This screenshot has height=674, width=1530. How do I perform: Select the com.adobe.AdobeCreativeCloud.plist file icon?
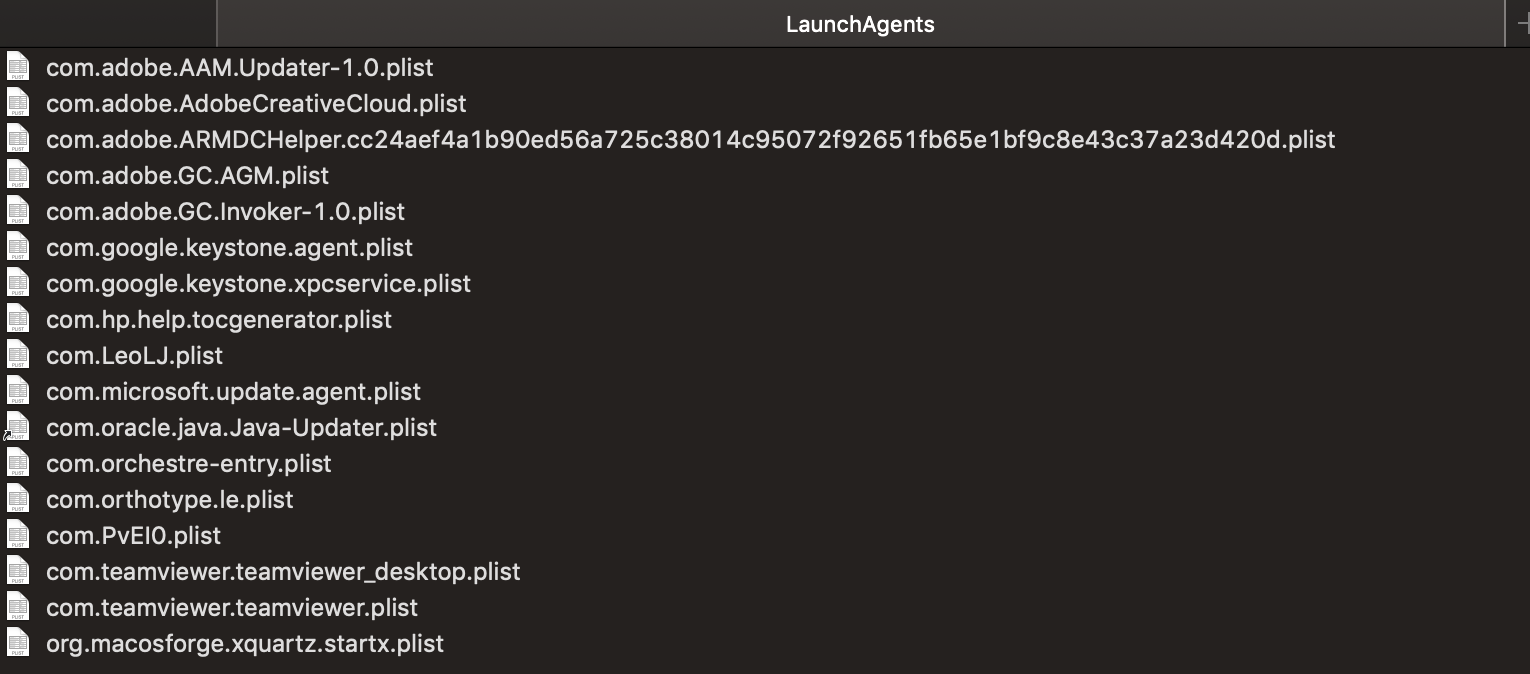(x=18, y=104)
